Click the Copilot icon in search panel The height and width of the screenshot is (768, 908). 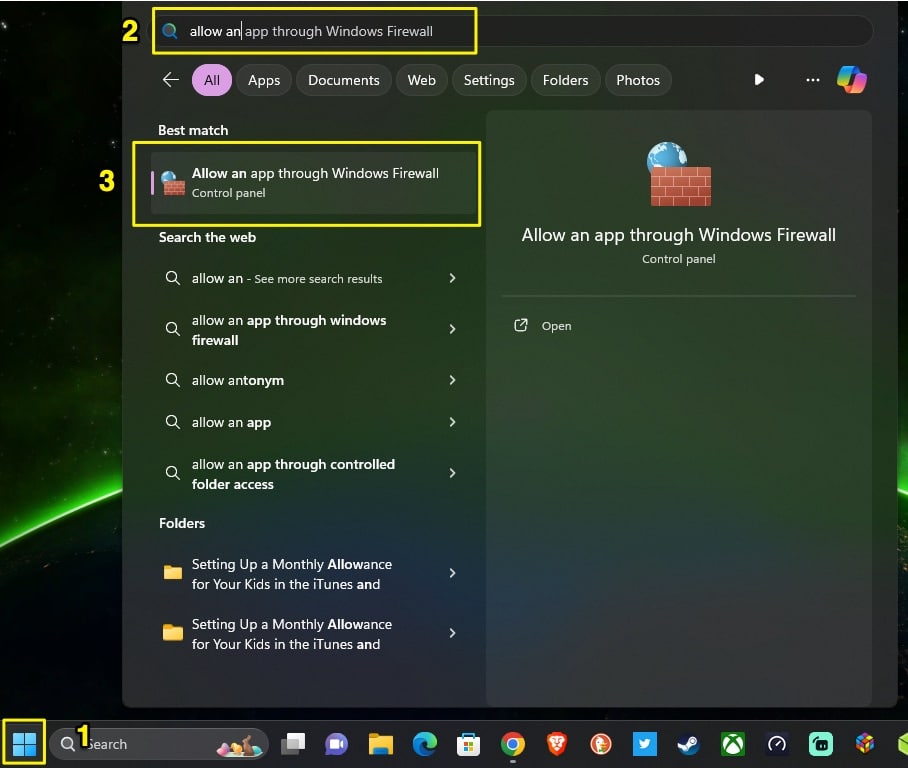(852, 79)
